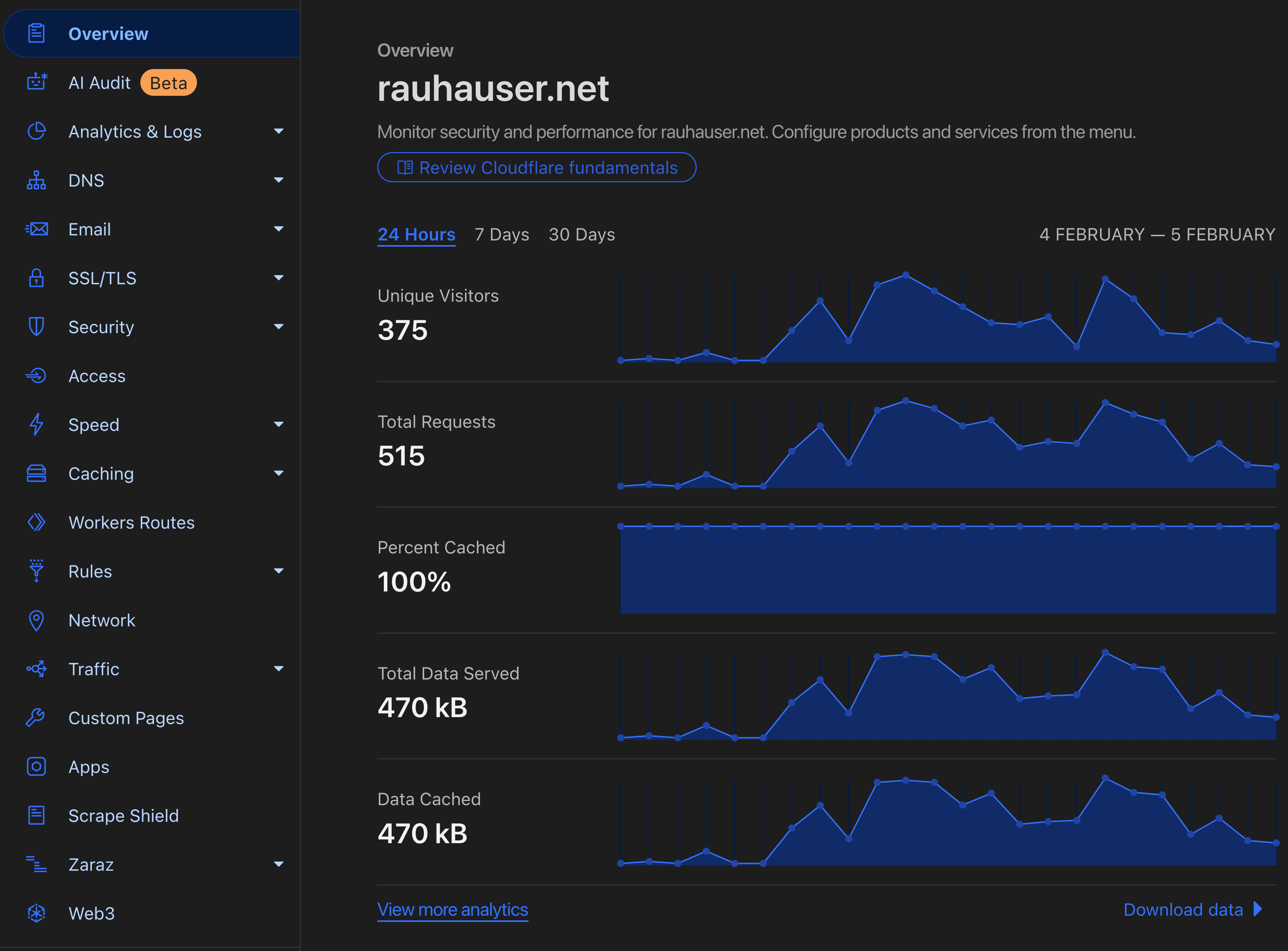Expand the Zaraz submenu arrow

pyautogui.click(x=278, y=864)
